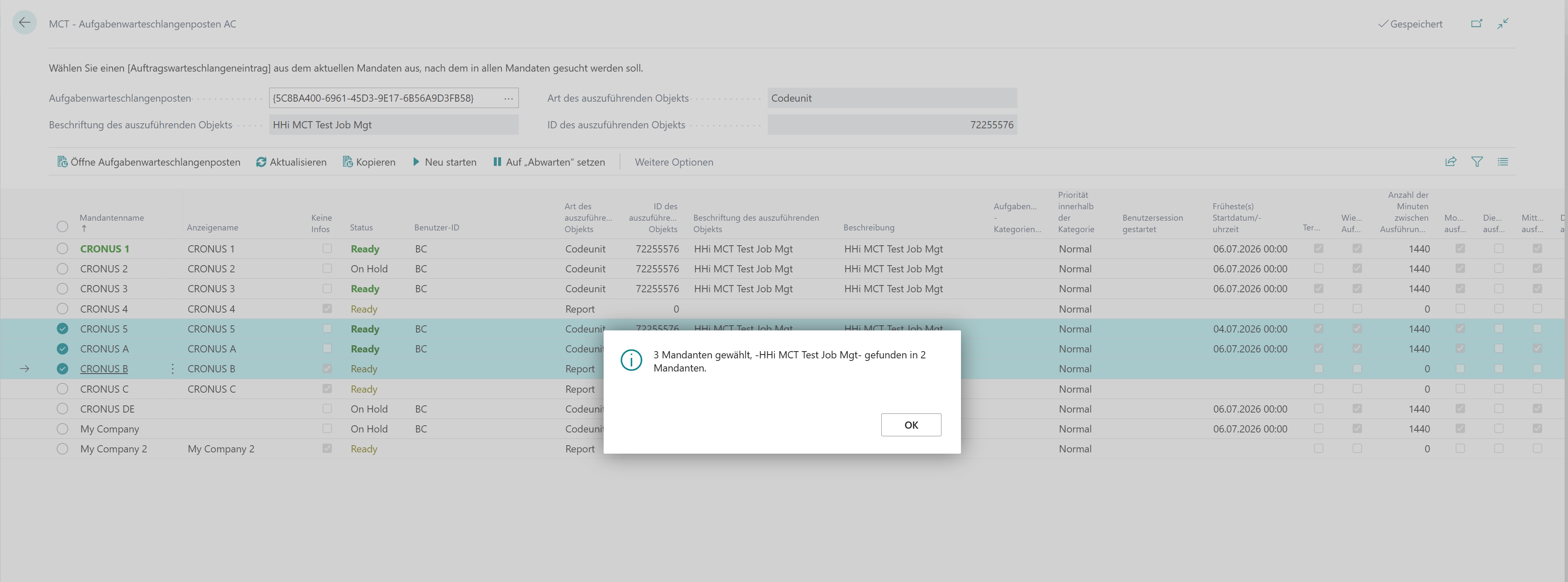Open the Aufgabenwarteschlangenposten lookup ellipsis
Screen dimensions: 1568x582
(508, 98)
